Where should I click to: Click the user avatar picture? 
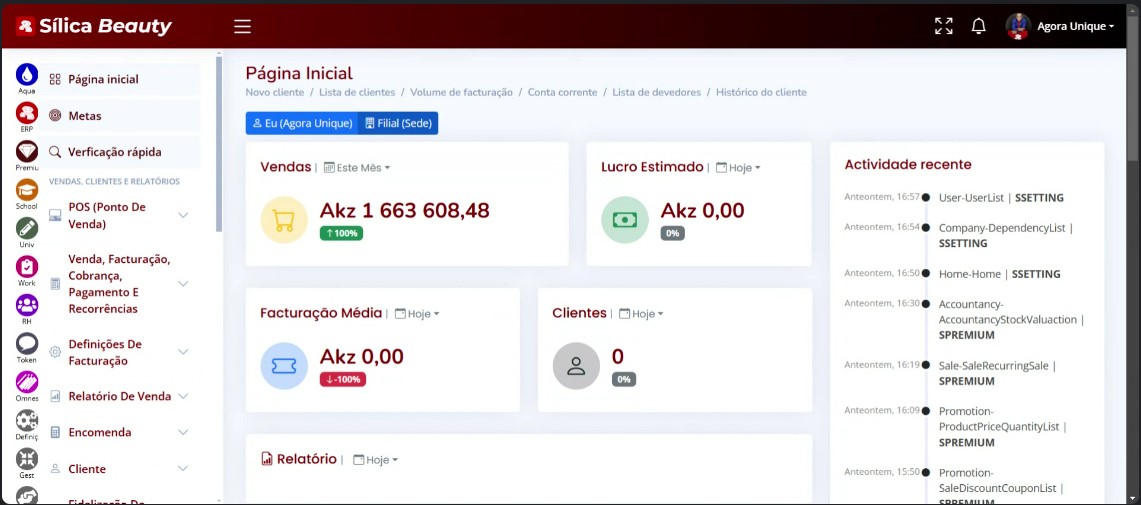[1018, 26]
